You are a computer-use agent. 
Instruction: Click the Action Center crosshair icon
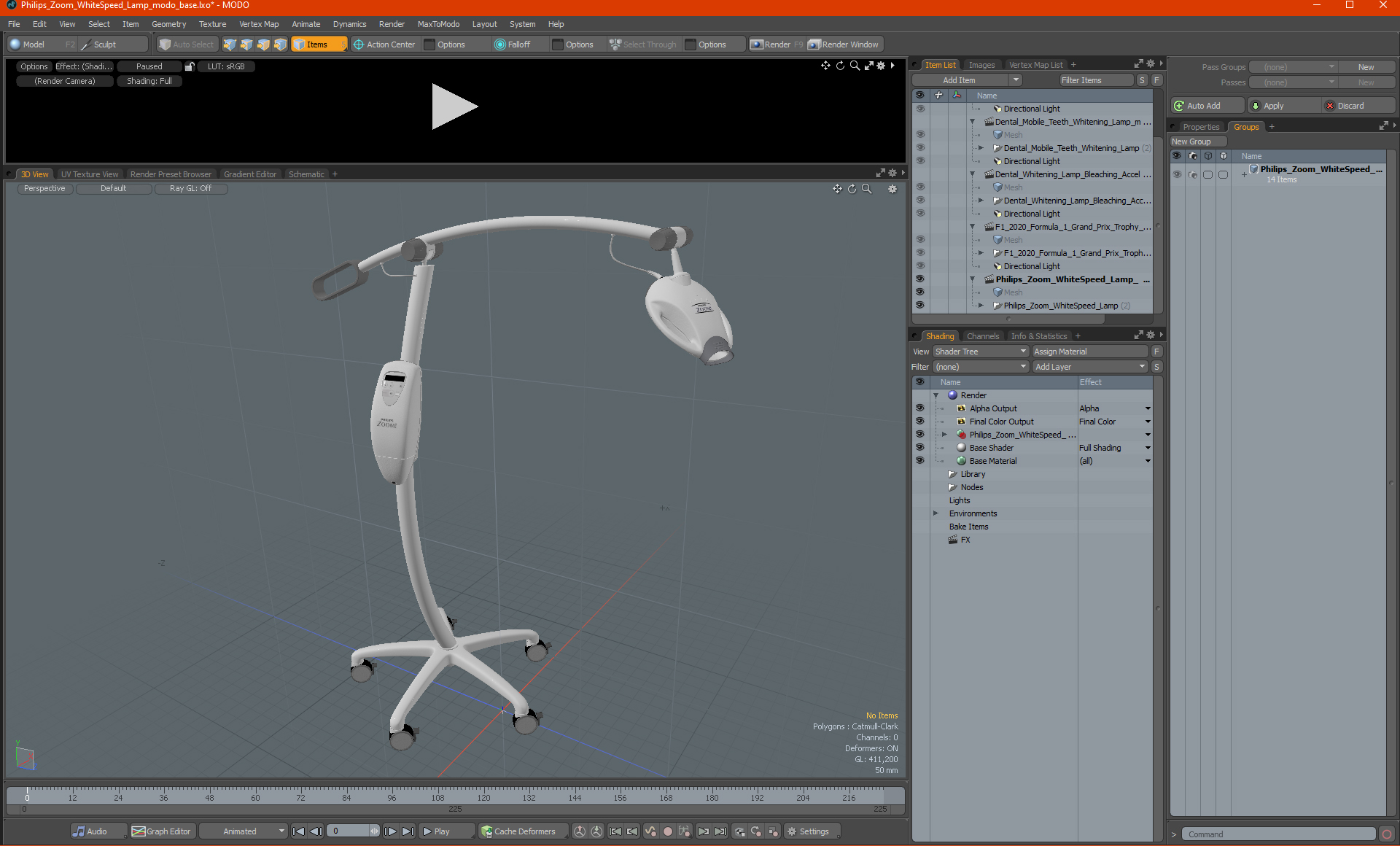coord(359,44)
